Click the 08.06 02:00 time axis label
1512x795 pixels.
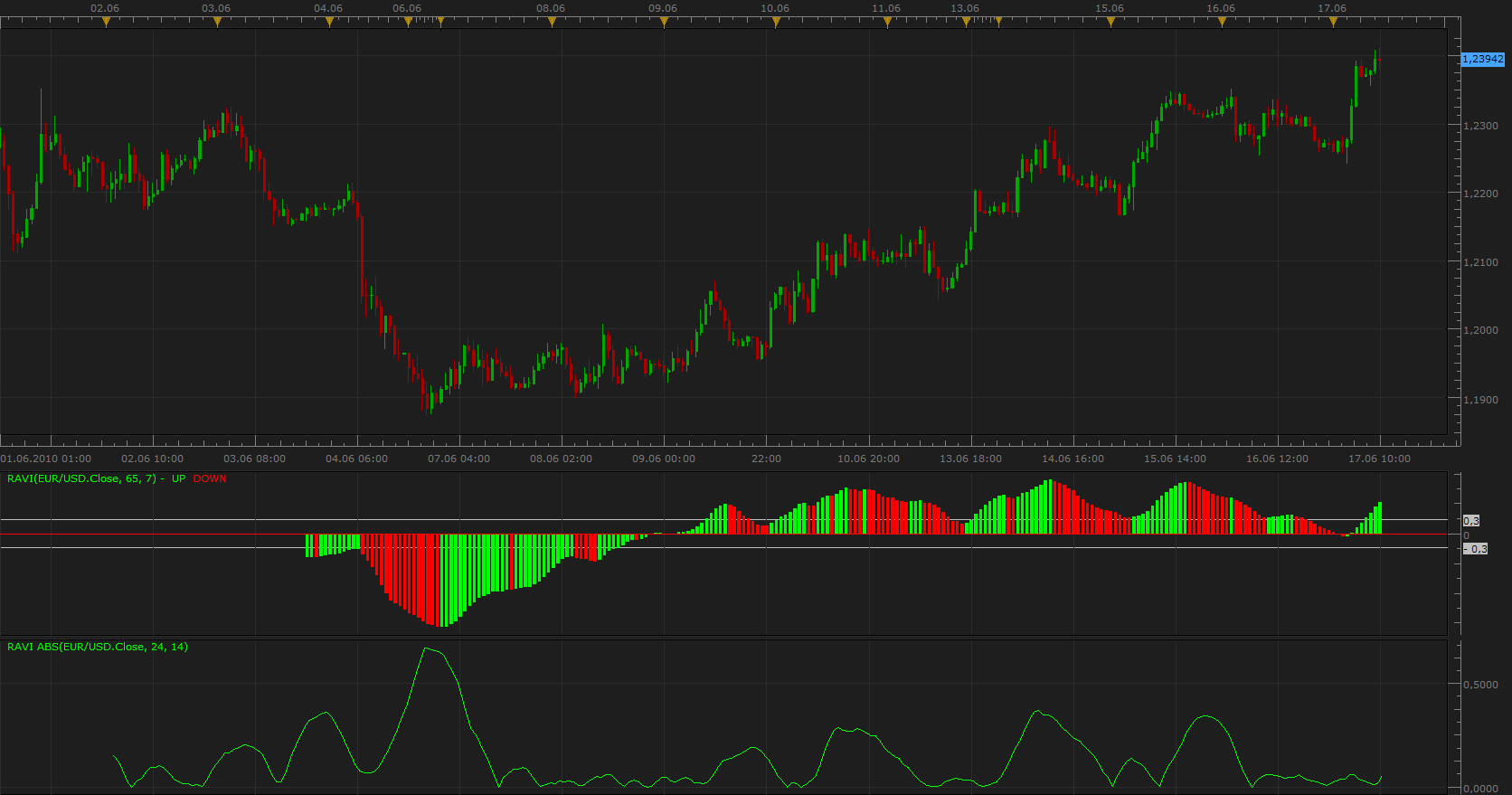(562, 459)
